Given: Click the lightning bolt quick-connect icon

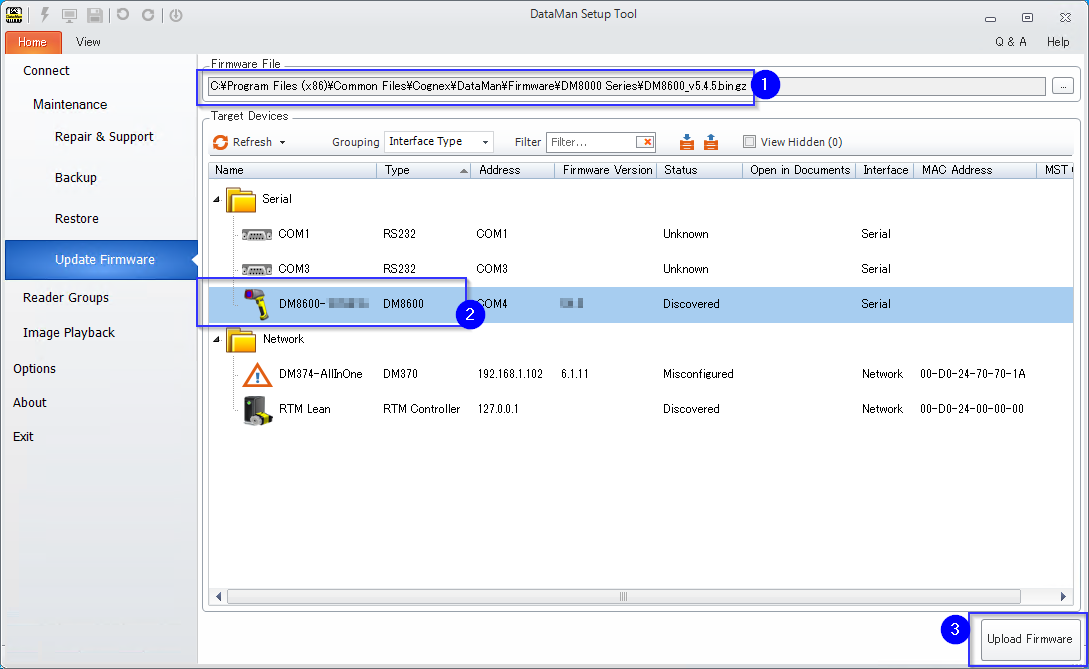Looking at the screenshot, I should 45,15.
